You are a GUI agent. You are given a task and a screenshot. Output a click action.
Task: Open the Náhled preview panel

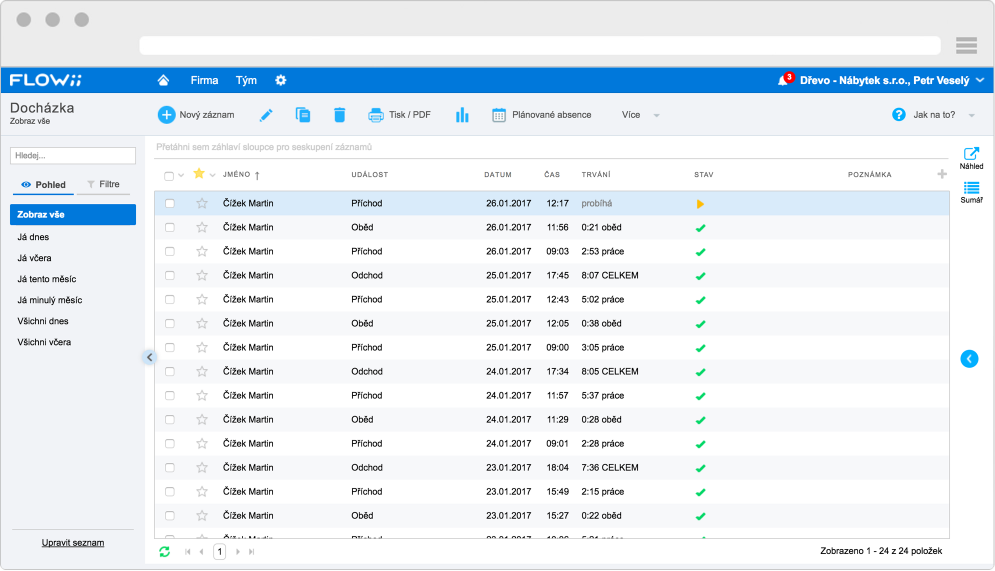(971, 159)
